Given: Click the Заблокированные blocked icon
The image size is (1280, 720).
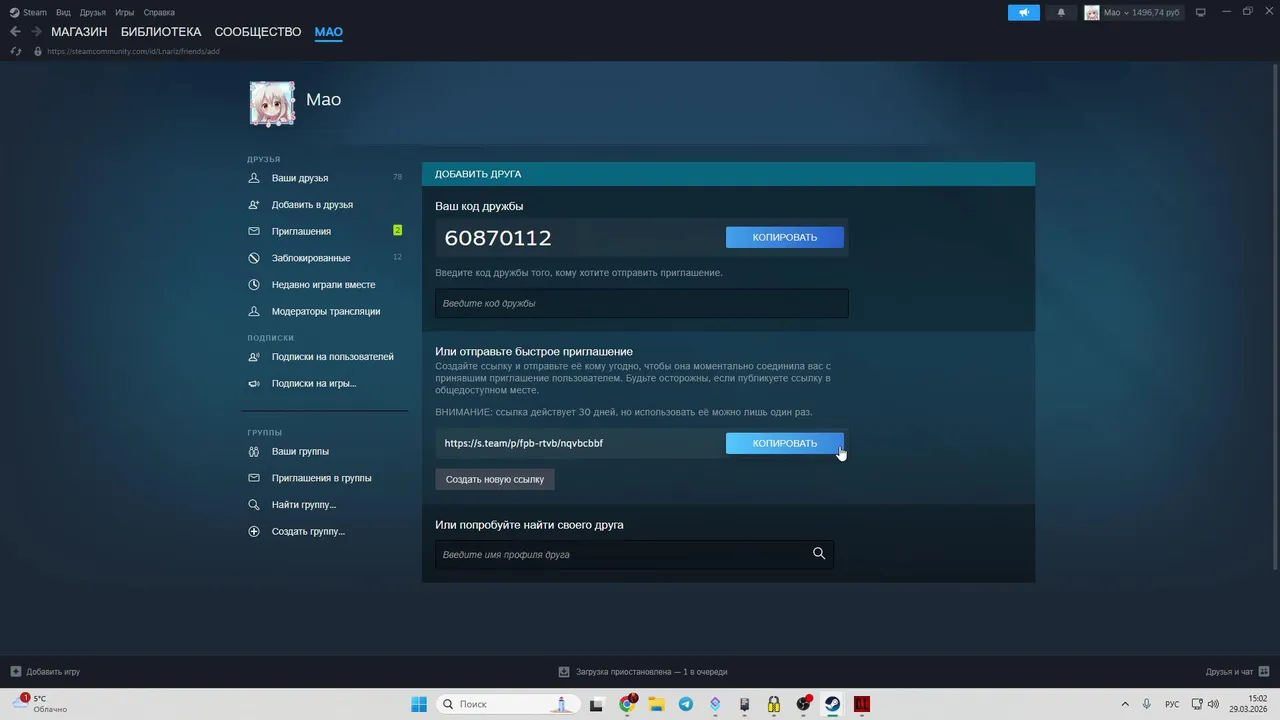Looking at the screenshot, I should [x=254, y=258].
